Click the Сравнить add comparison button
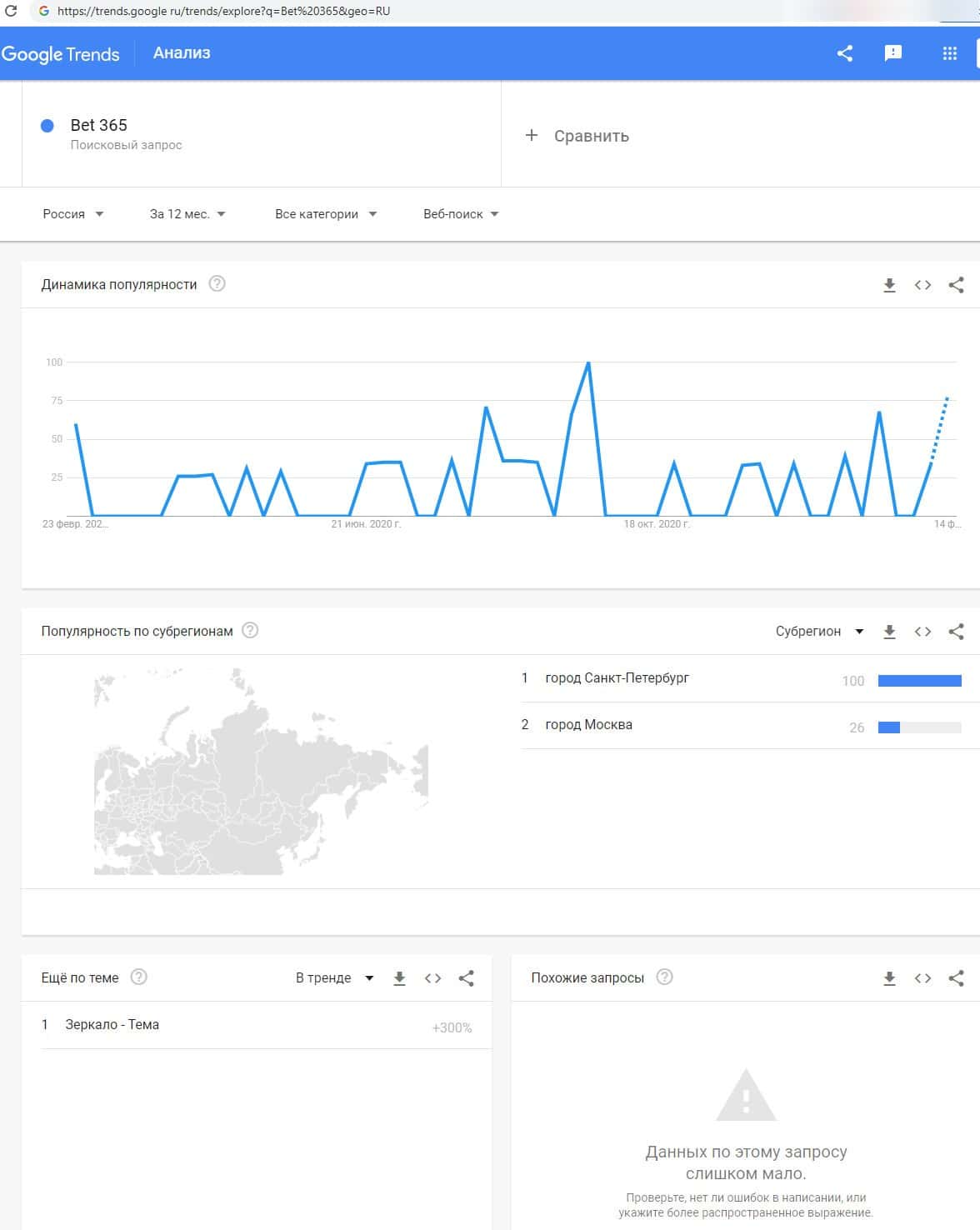The height and width of the screenshot is (1230, 980). (x=577, y=136)
